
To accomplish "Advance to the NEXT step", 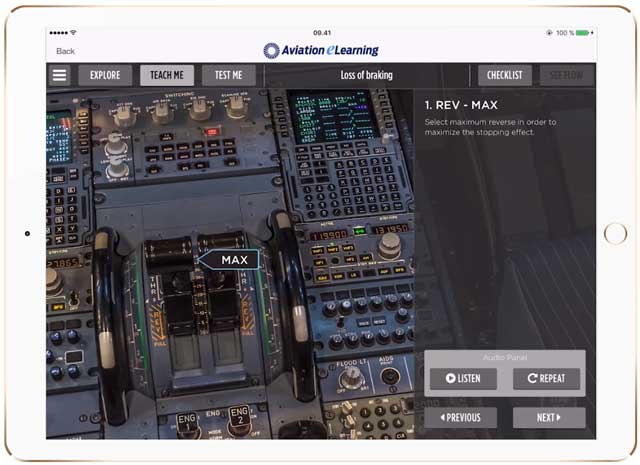I will point(549,417).
